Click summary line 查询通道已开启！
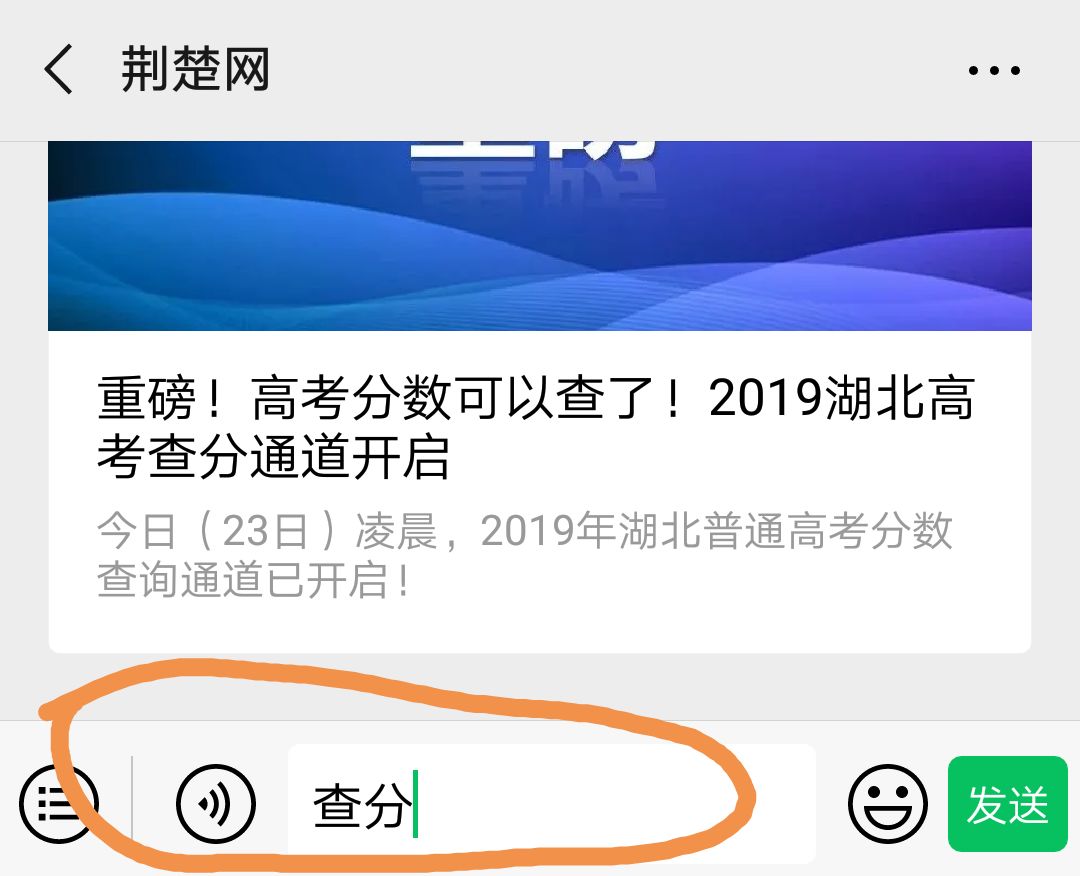 254,580
